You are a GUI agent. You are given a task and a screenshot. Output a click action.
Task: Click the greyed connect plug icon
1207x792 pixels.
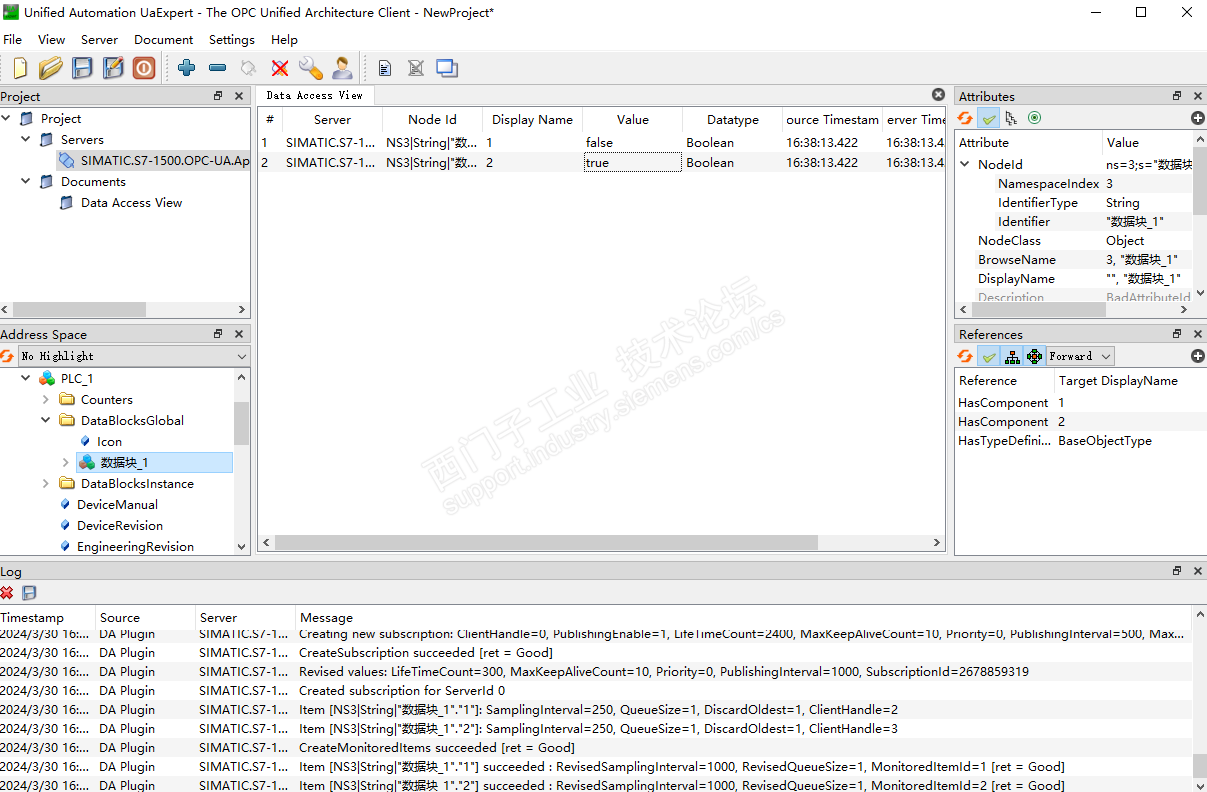coord(248,68)
